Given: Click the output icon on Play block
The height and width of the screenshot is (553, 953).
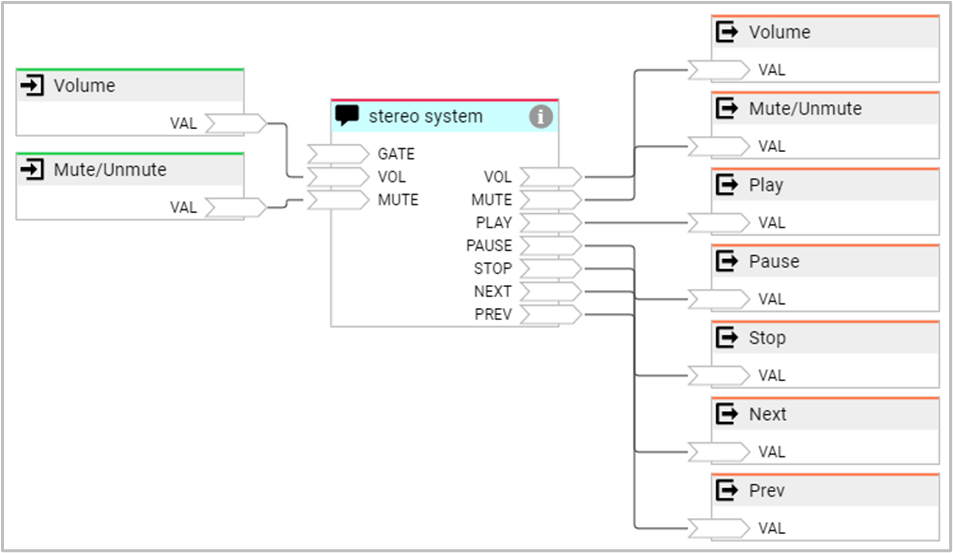Looking at the screenshot, I should 727,186.
